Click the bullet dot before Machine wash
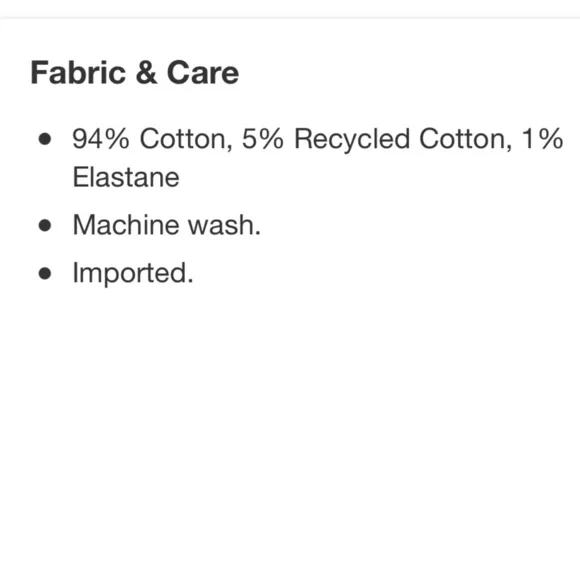580x580 pixels. tap(45, 225)
